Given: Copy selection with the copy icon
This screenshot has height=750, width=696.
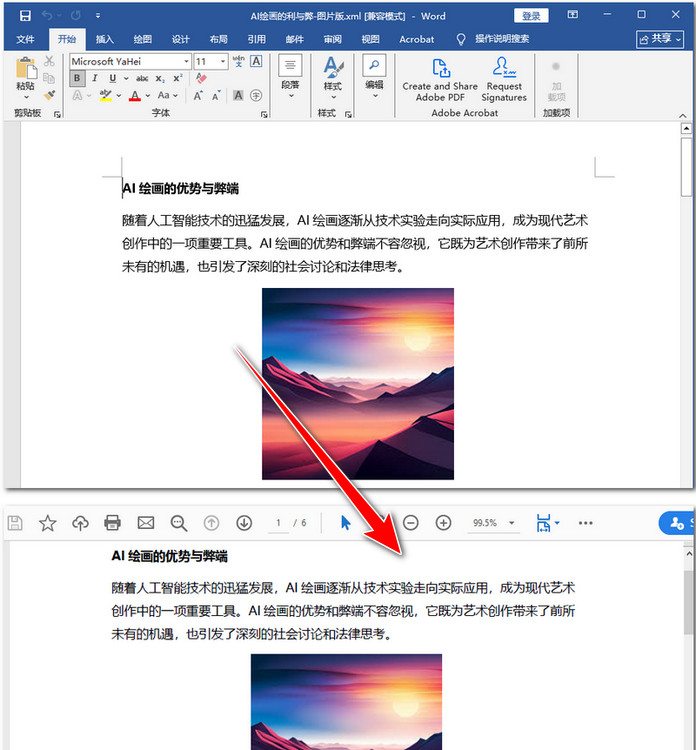Looking at the screenshot, I should pyautogui.click(x=49, y=78).
